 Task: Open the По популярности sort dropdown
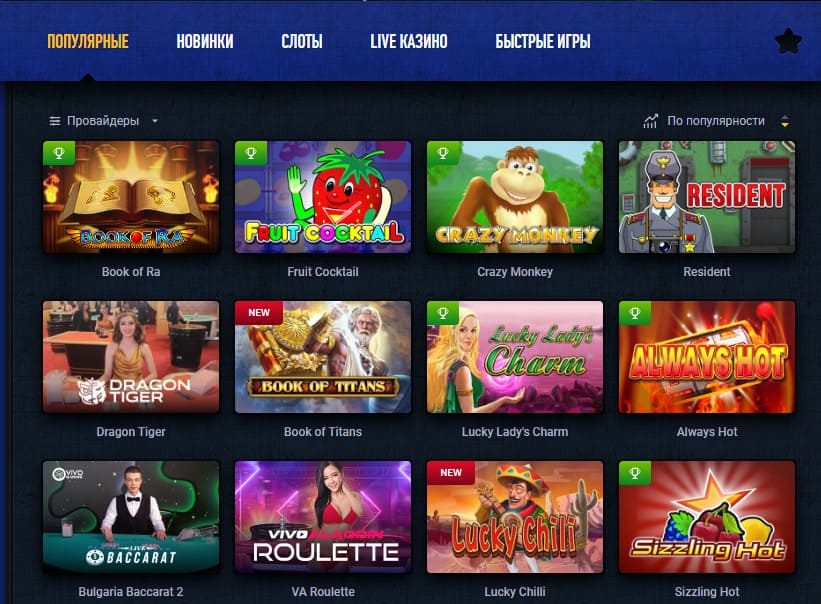[x=716, y=121]
